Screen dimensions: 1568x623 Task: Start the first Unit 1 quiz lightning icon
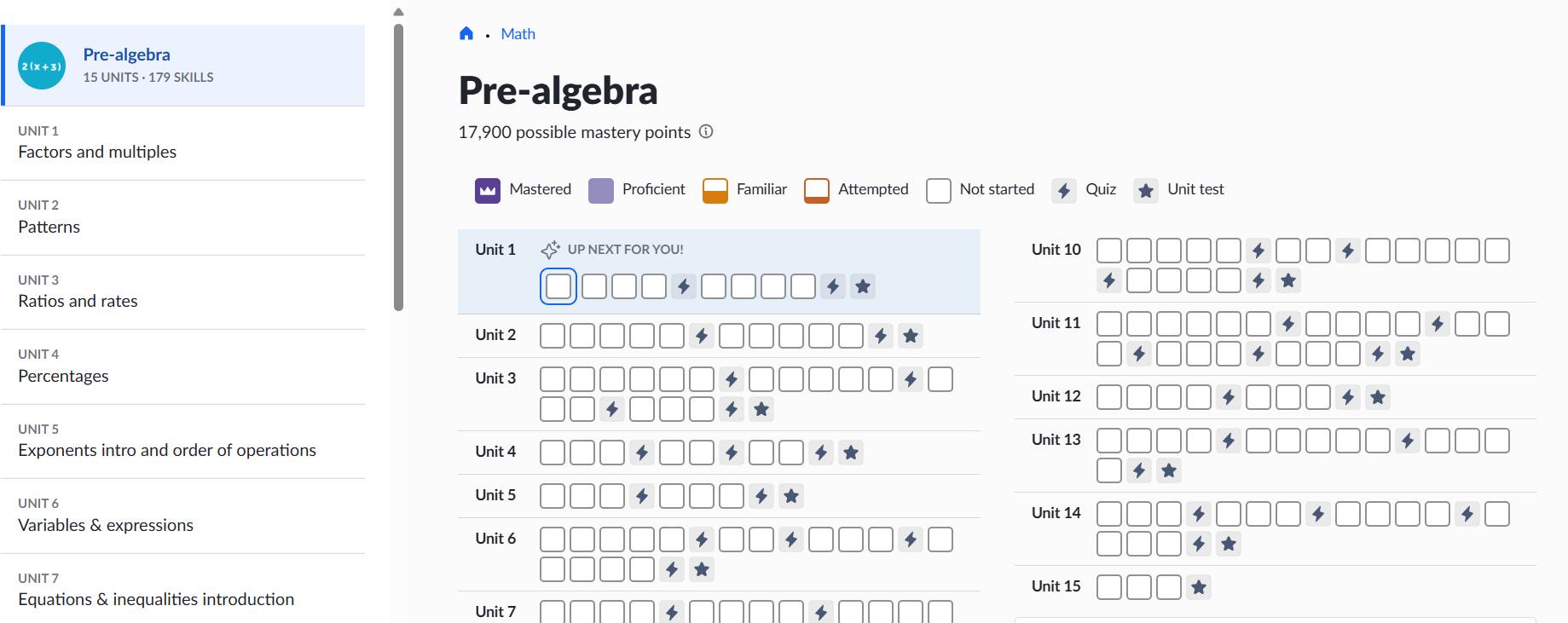point(684,286)
